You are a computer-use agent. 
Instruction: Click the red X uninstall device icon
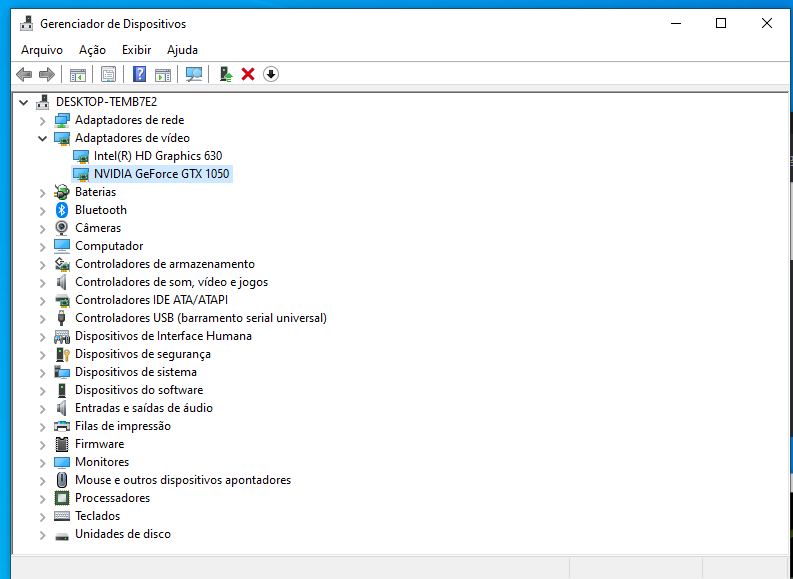248,74
